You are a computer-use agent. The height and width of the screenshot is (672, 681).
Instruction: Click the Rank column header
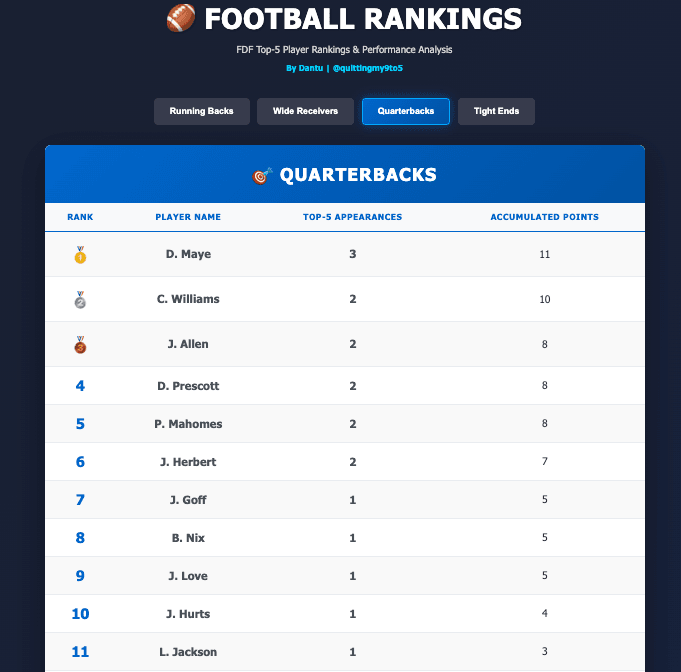80,217
